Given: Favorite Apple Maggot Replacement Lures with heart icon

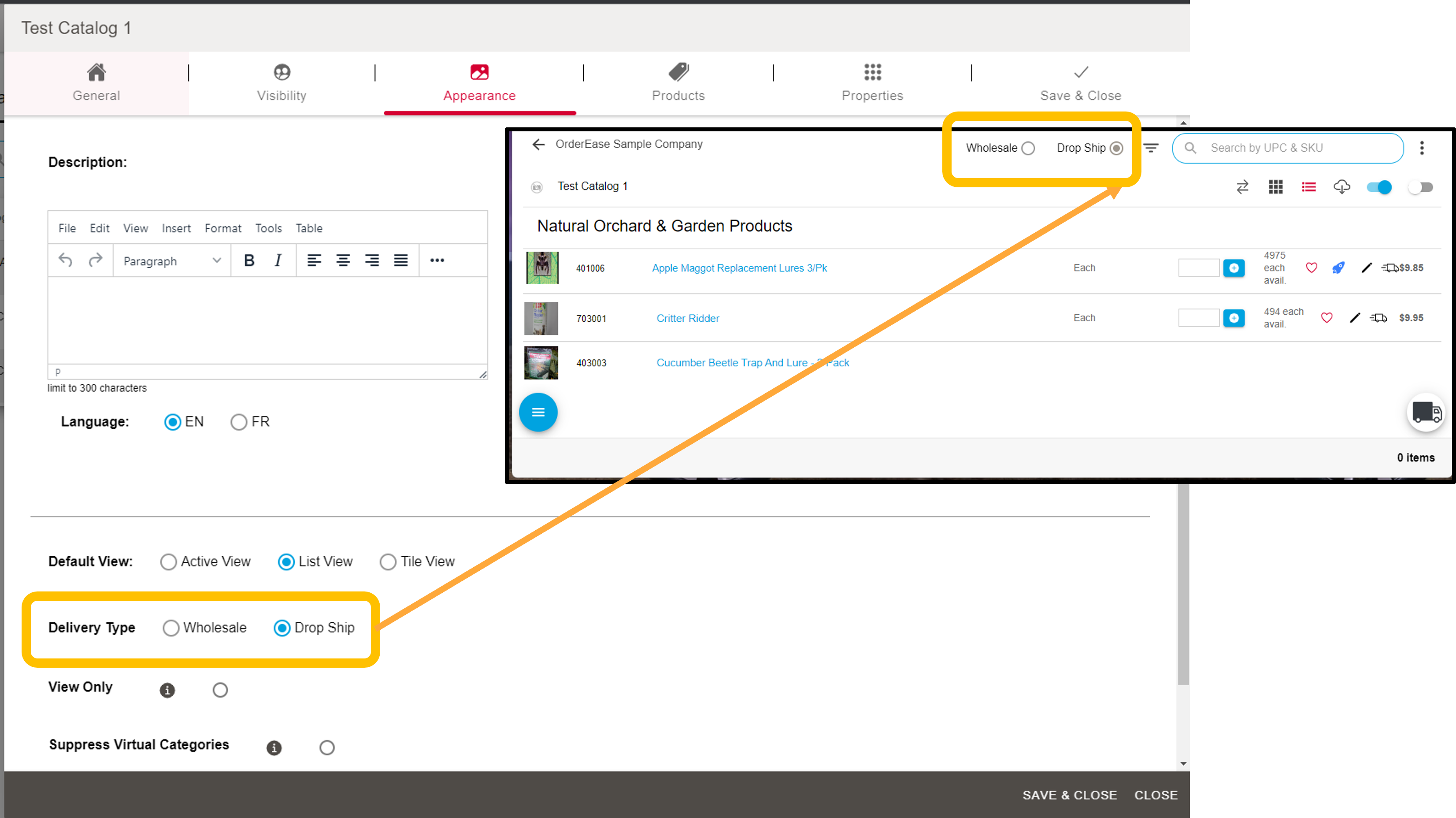Looking at the screenshot, I should click(1312, 268).
